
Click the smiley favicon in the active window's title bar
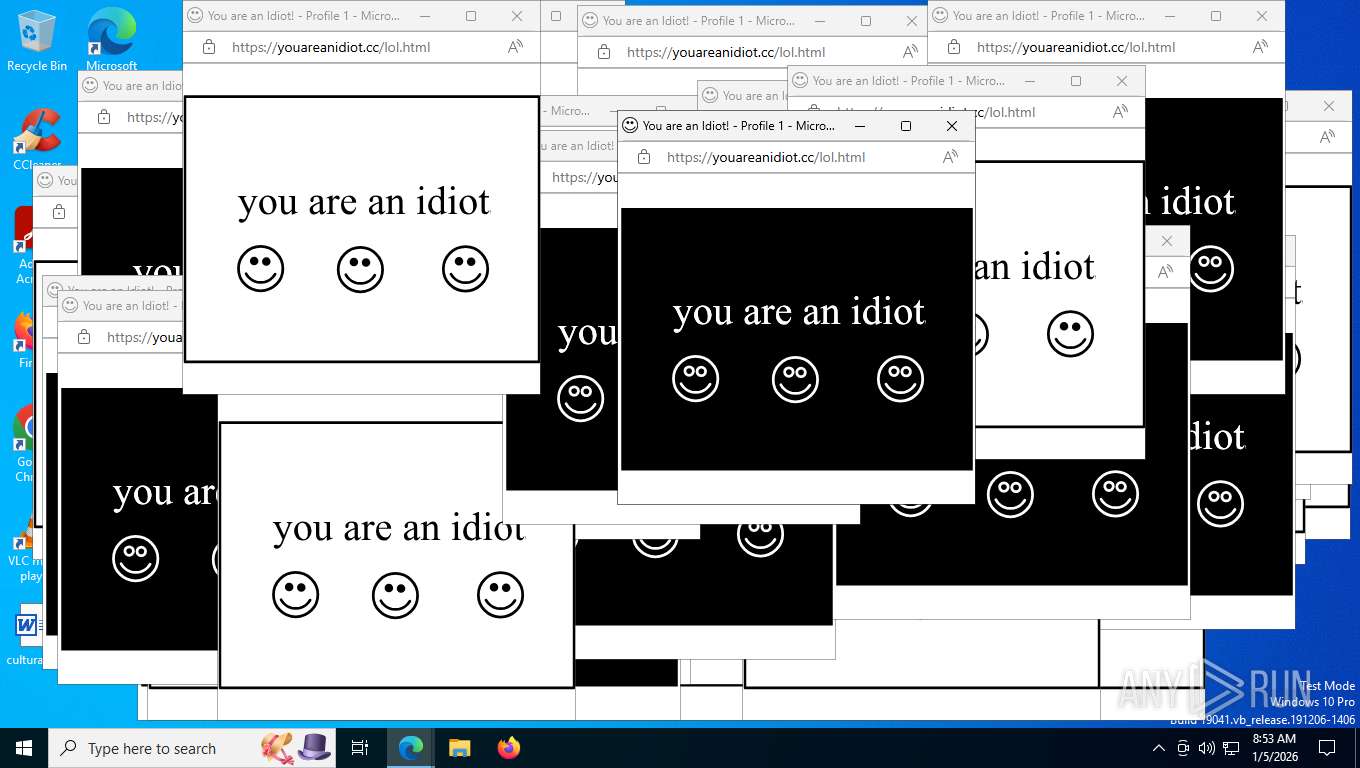point(630,125)
